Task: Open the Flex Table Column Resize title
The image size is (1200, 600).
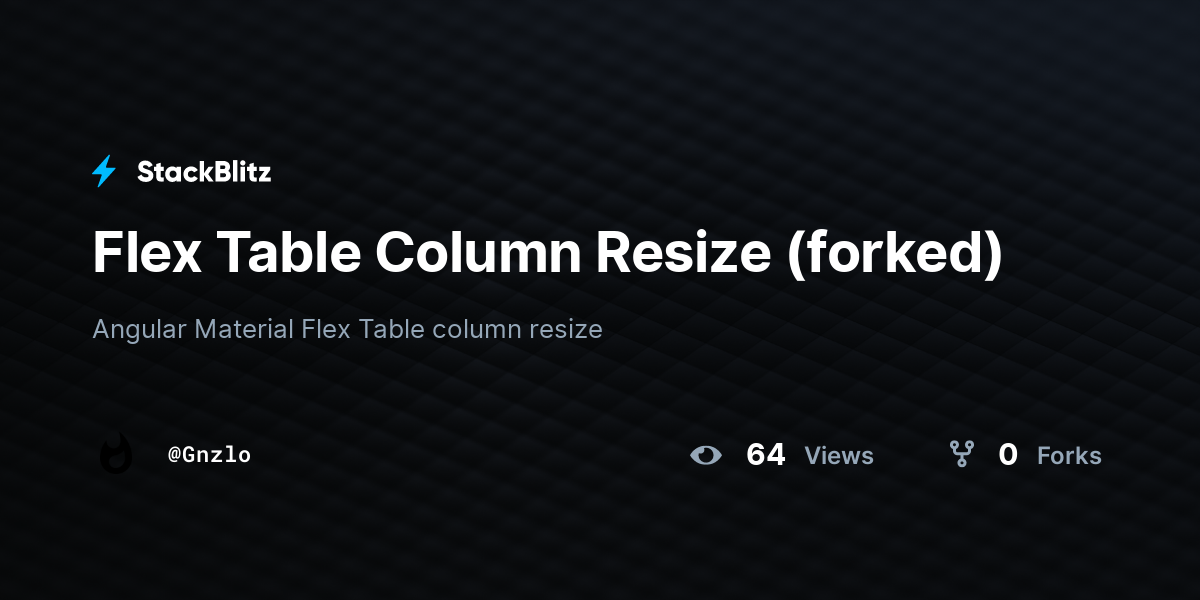Action: coord(547,253)
